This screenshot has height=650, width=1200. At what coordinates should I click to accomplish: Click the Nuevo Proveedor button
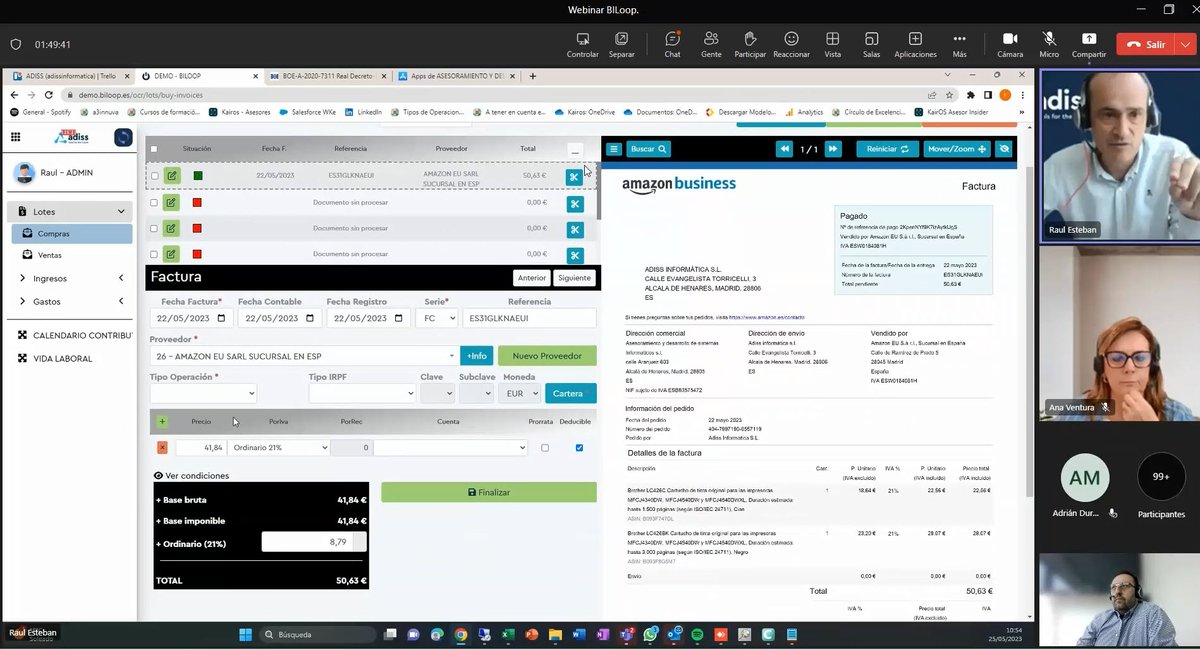click(547, 356)
